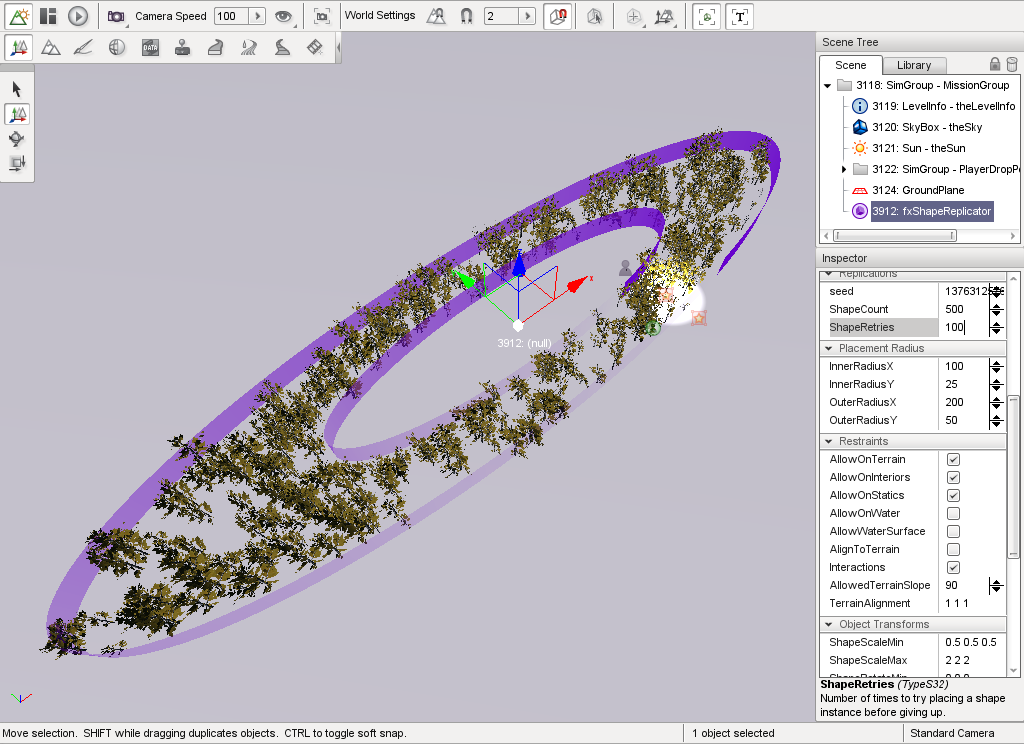The height and width of the screenshot is (744, 1024).
Task: Open the Datablock Editor
Action: coord(150,47)
